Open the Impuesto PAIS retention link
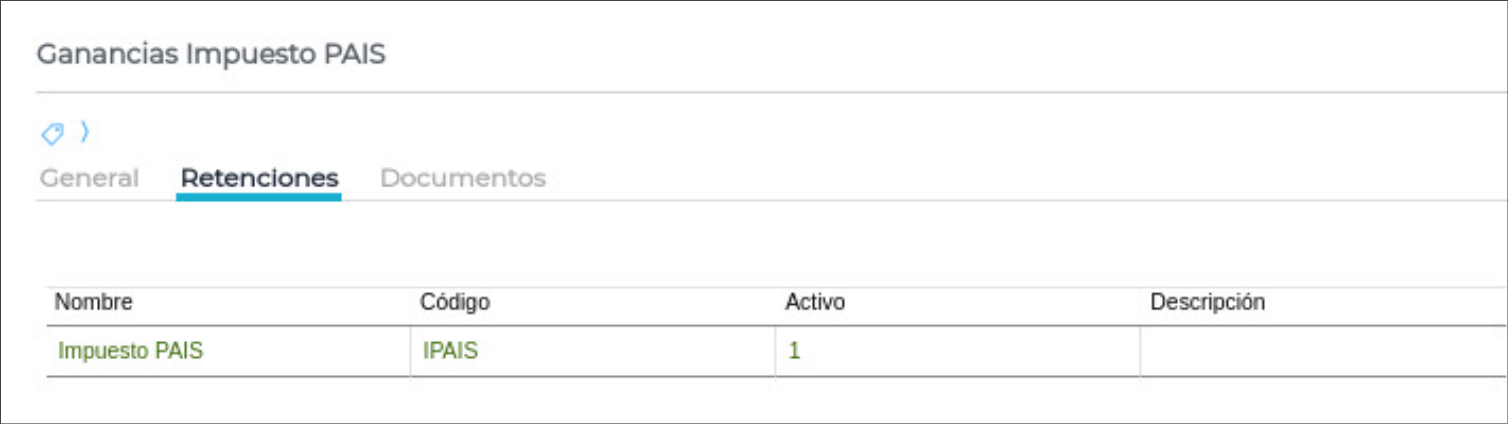1508x424 pixels. (x=131, y=351)
